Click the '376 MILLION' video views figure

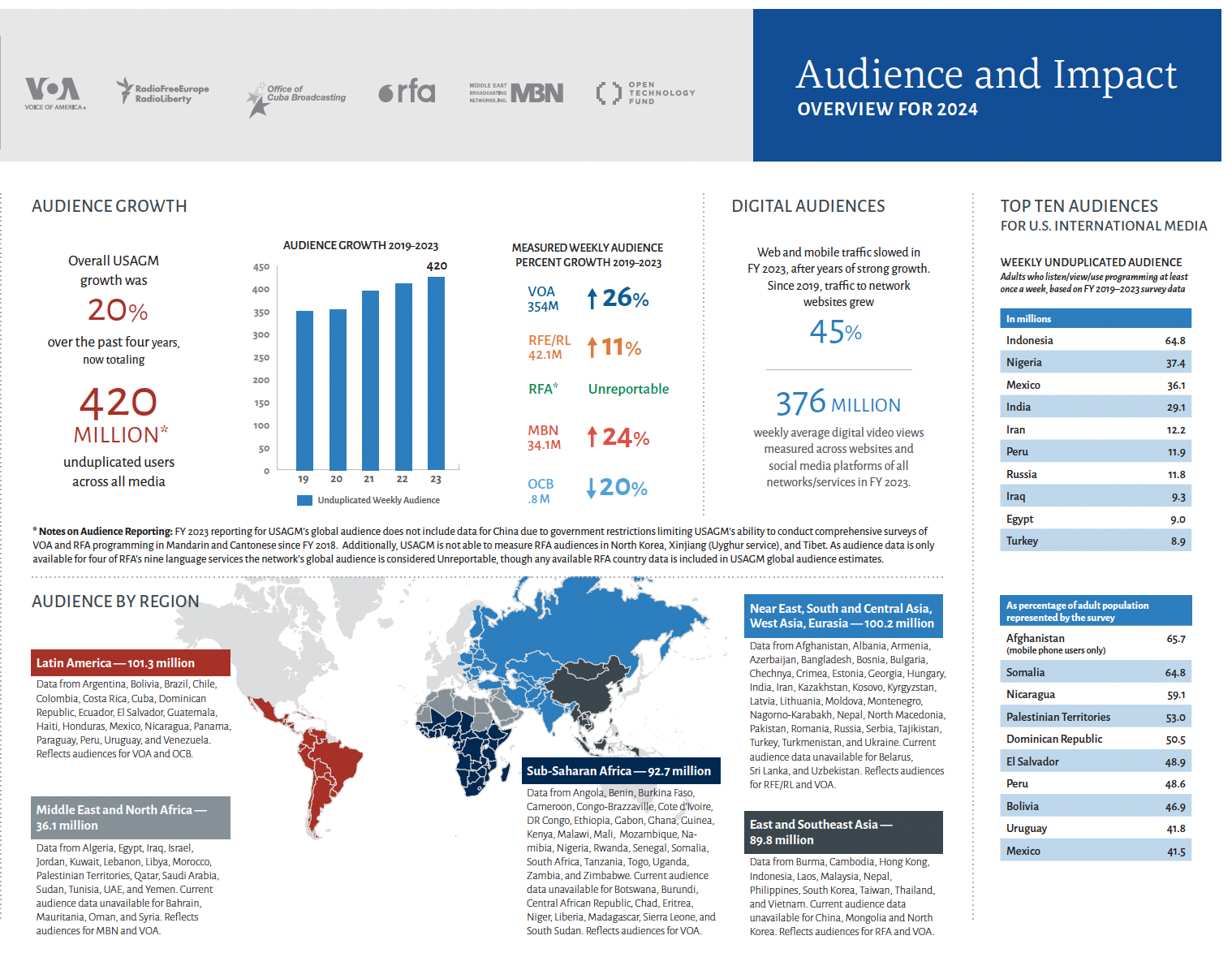point(838,403)
